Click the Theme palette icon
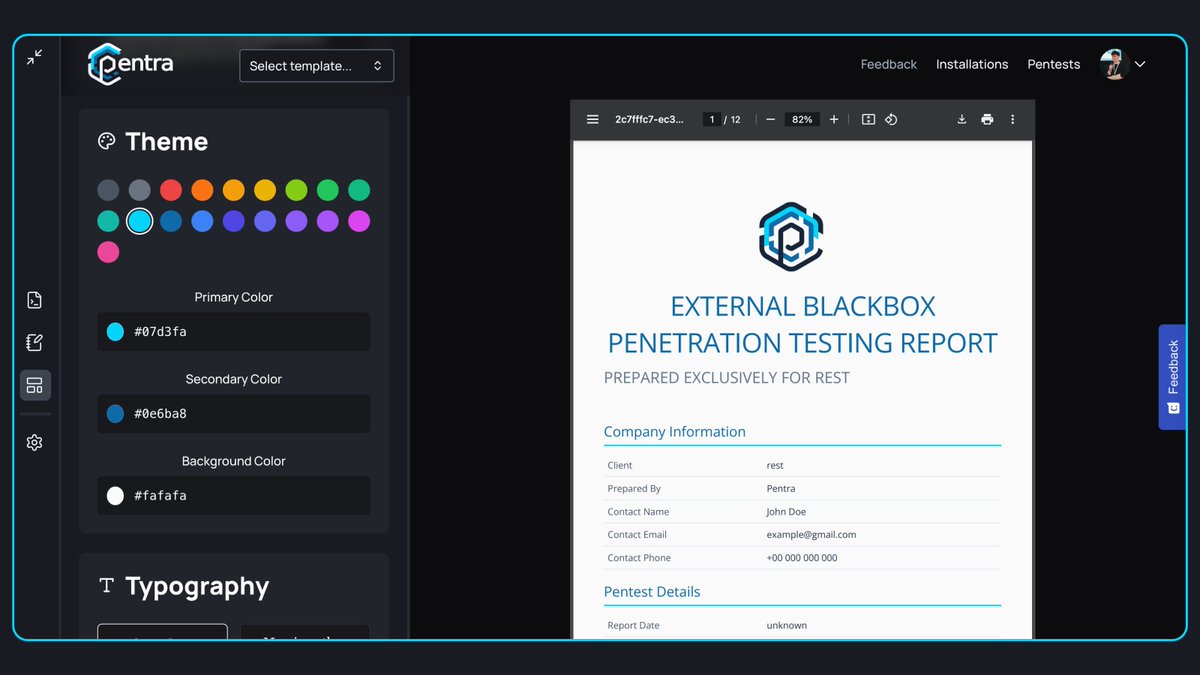The height and width of the screenshot is (675, 1200). (106, 141)
